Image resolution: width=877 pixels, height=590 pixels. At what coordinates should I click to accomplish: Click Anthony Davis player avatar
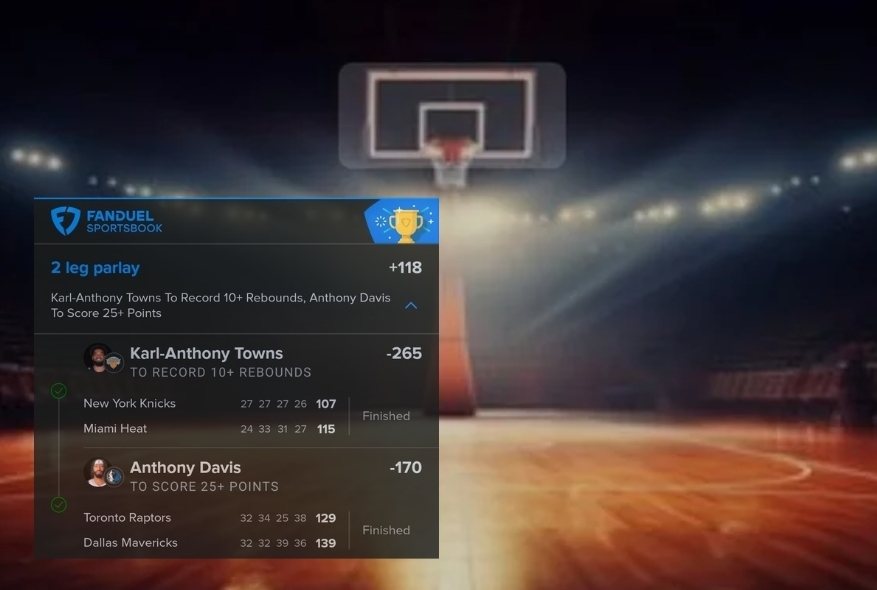(97, 471)
